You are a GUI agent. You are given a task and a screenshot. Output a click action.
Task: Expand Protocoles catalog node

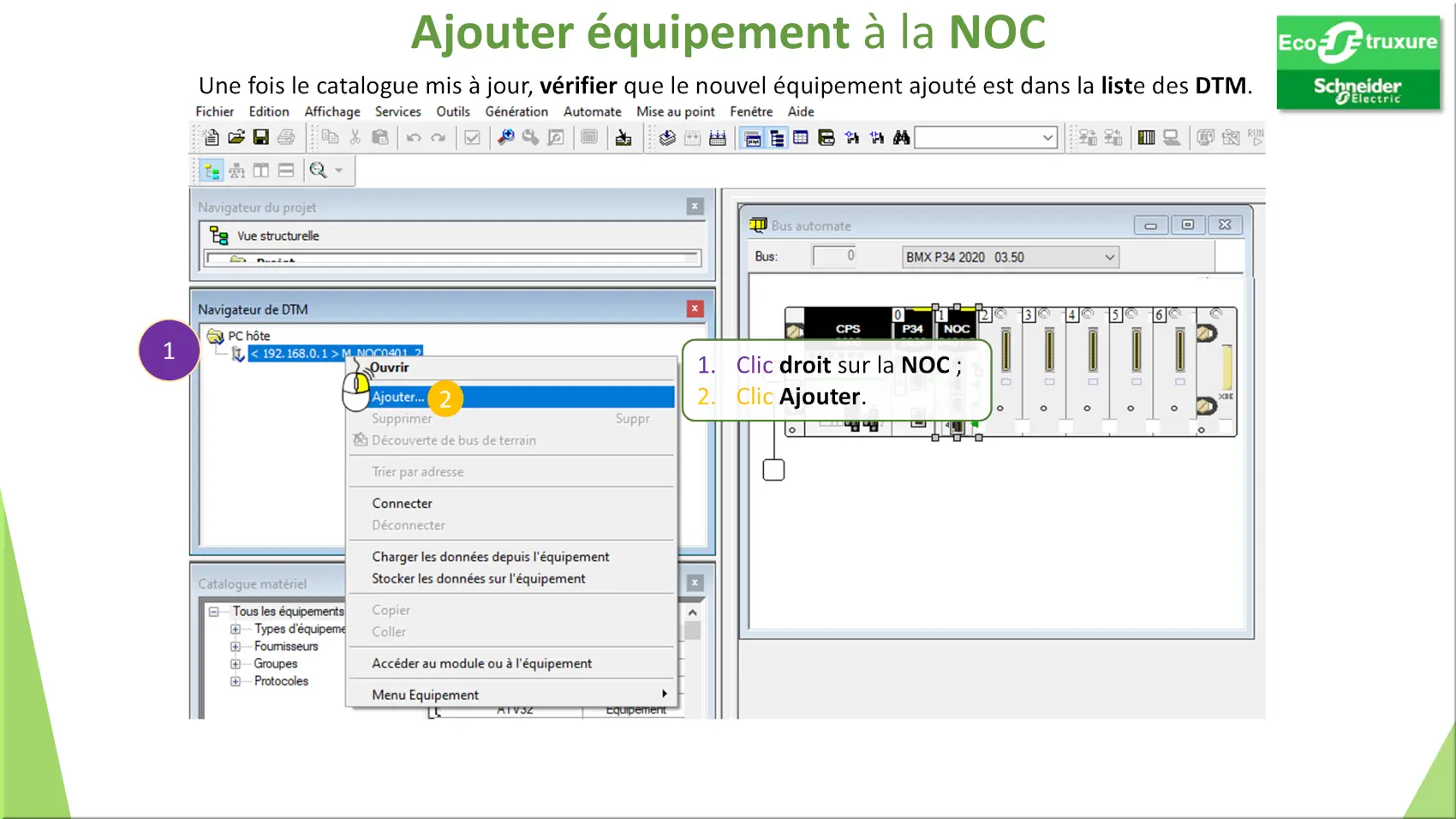click(x=236, y=681)
